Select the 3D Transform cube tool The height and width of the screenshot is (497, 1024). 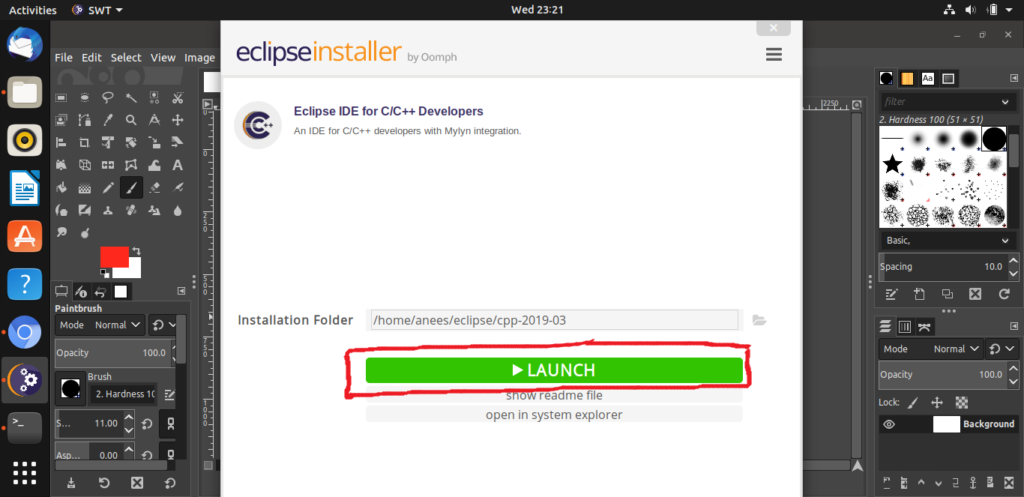85,165
